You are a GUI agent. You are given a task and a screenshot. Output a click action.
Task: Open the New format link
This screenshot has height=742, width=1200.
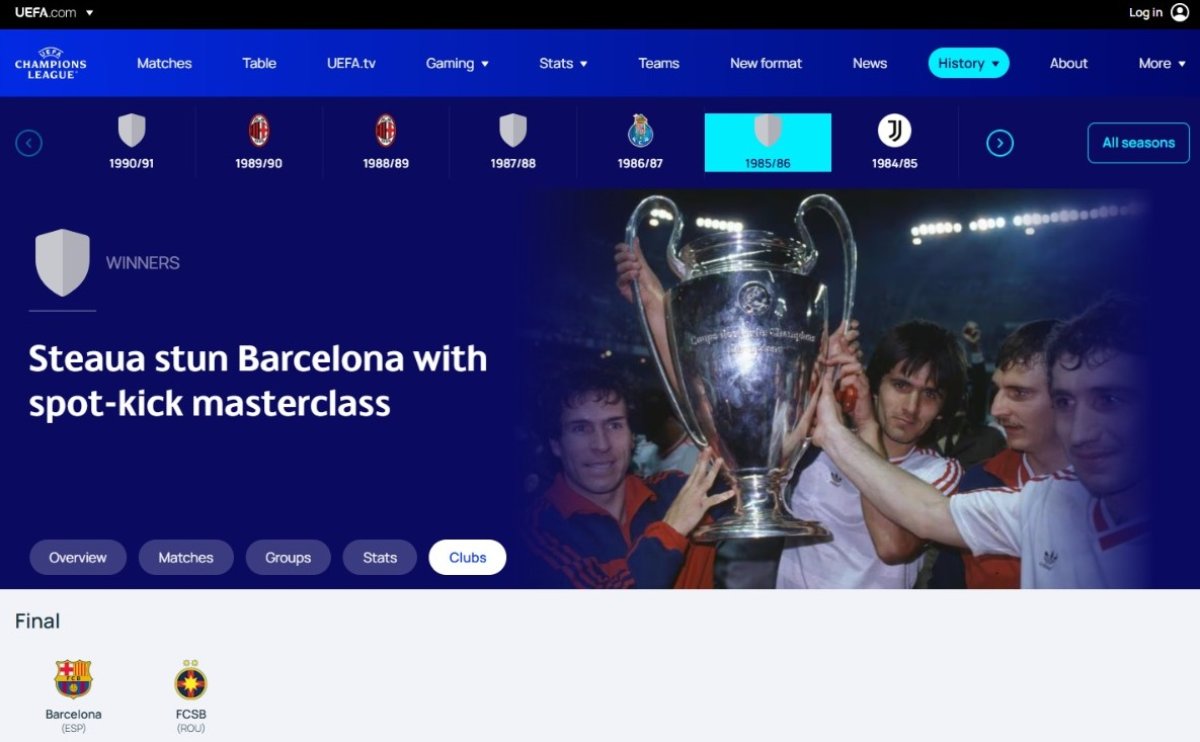point(766,63)
